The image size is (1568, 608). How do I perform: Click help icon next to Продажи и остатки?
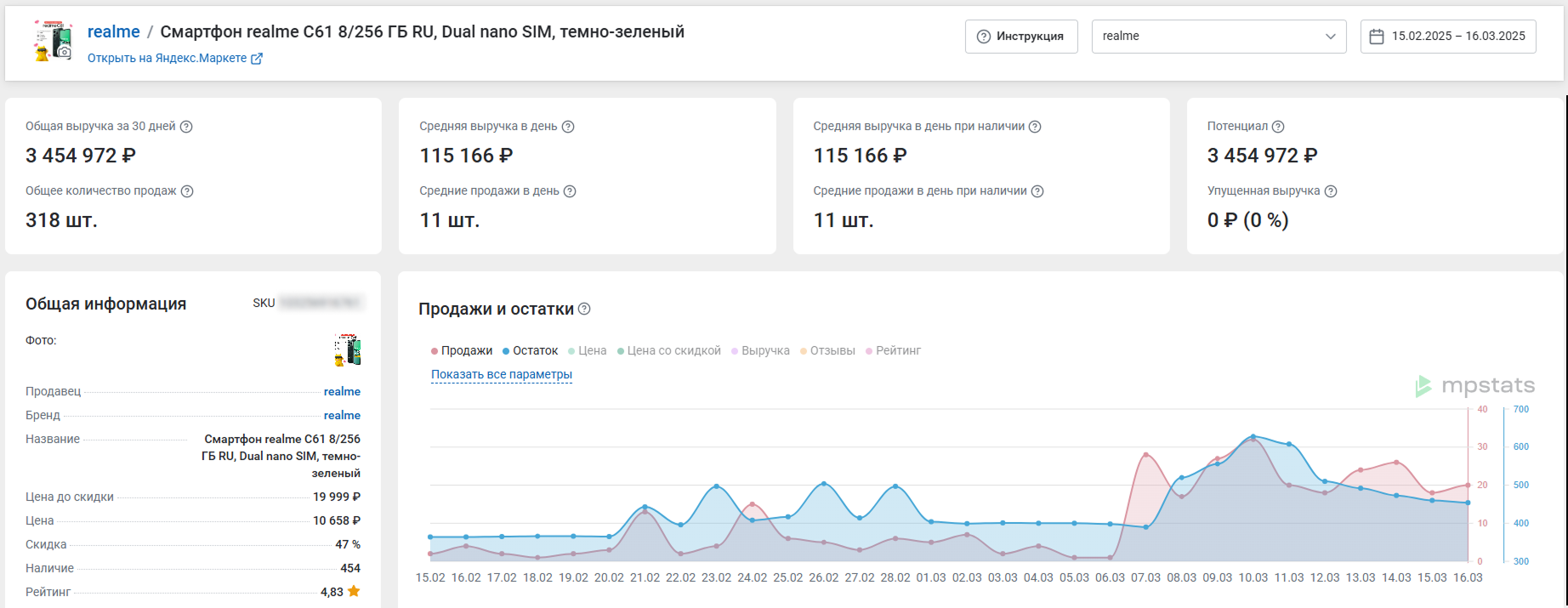point(584,309)
